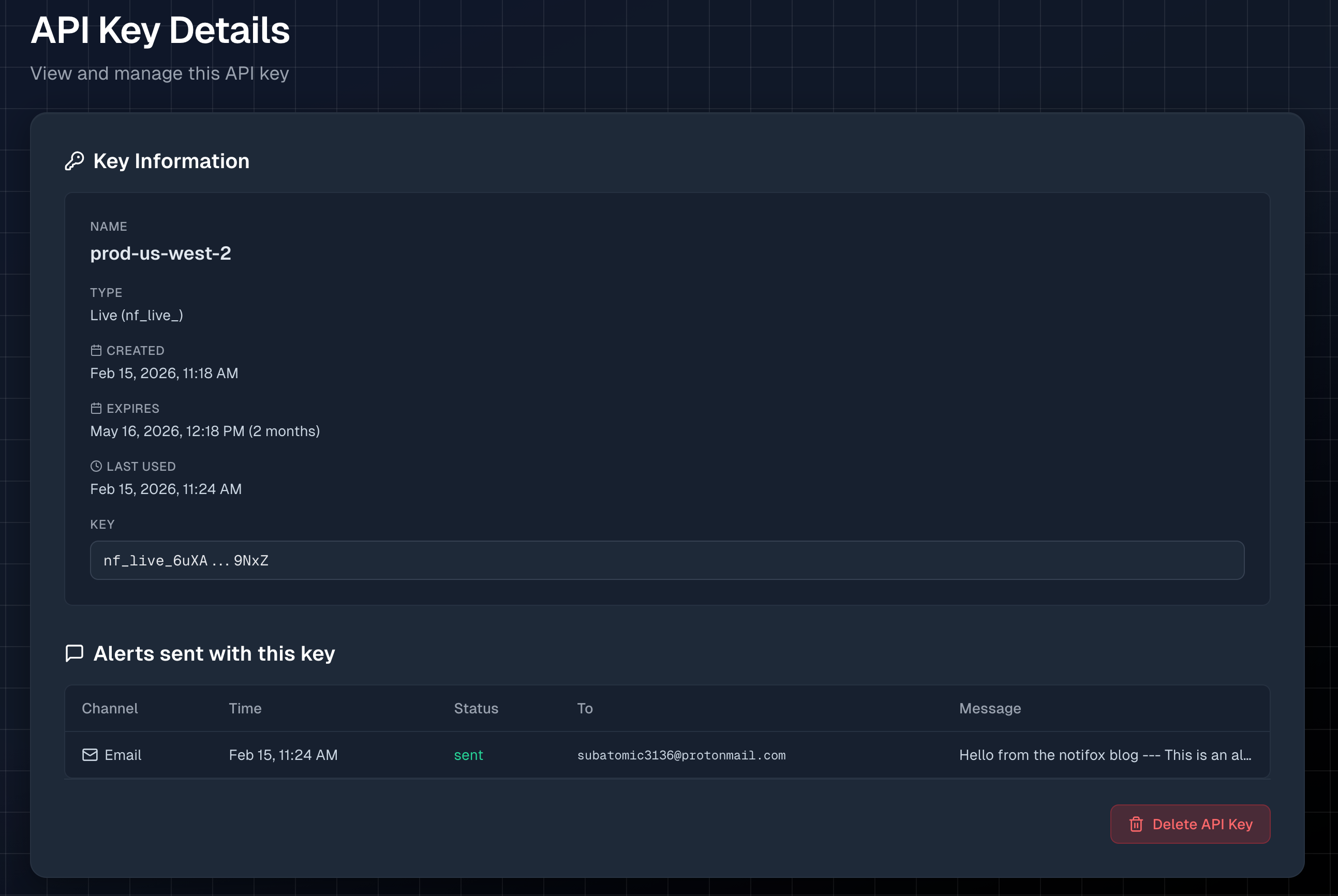Screen dimensions: 1338x896
Task: Click the Channel column header
Action: point(110,709)
